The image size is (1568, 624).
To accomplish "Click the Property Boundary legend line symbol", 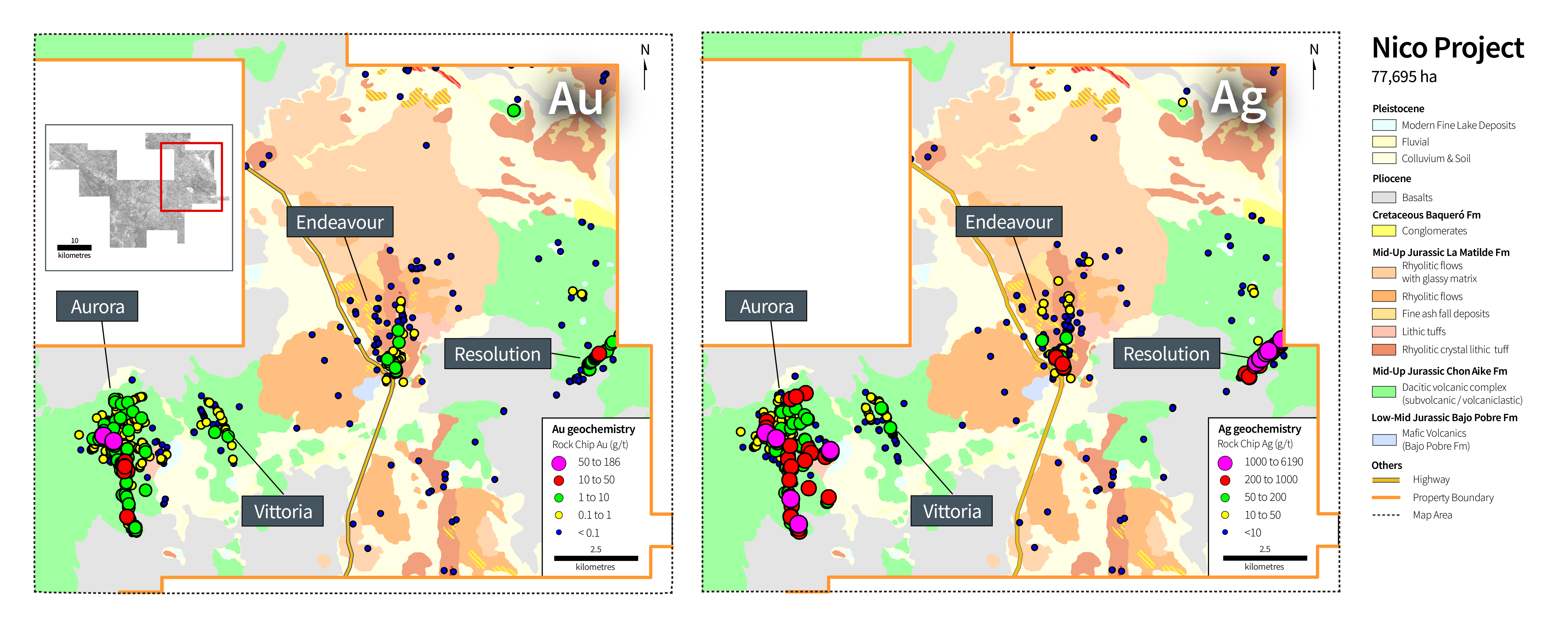I will (1386, 497).
